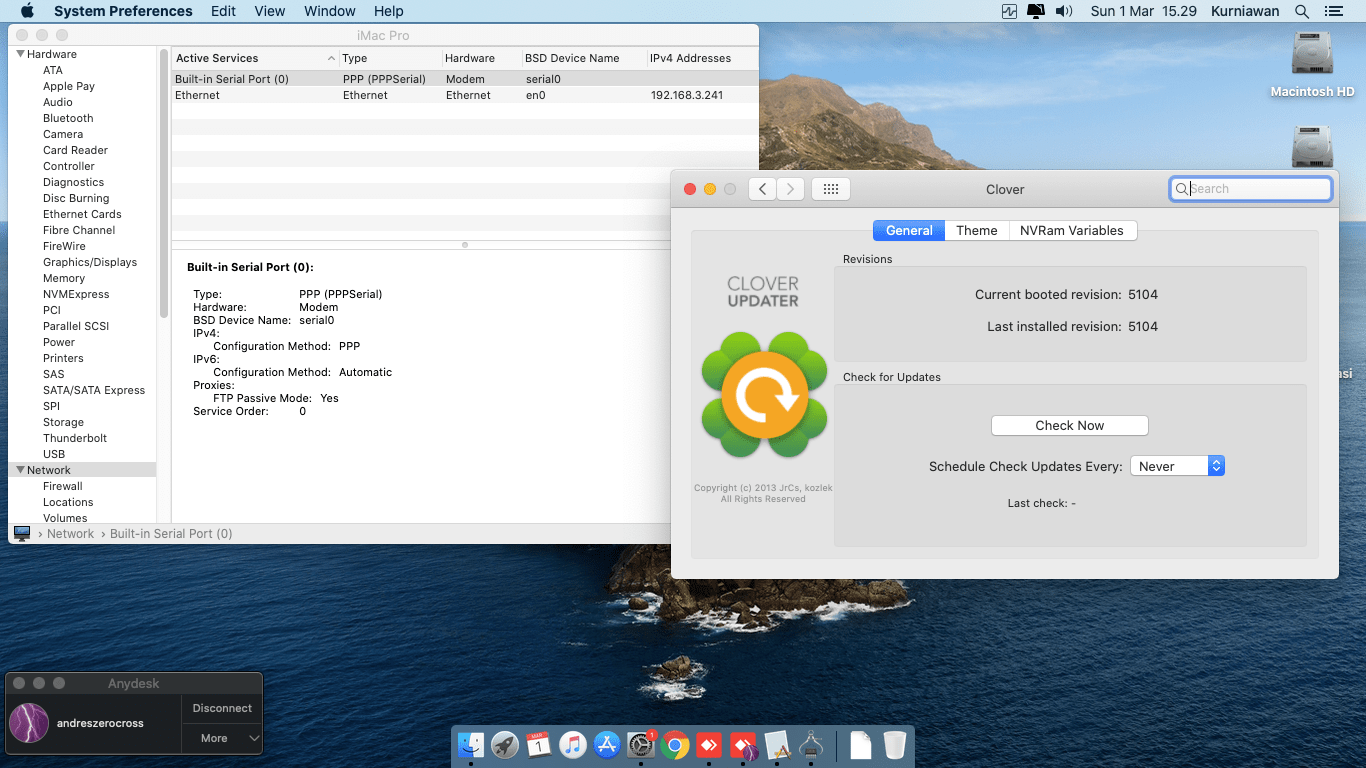Select Ethernet Cards in the sidebar
The image size is (1366, 768).
tap(82, 214)
